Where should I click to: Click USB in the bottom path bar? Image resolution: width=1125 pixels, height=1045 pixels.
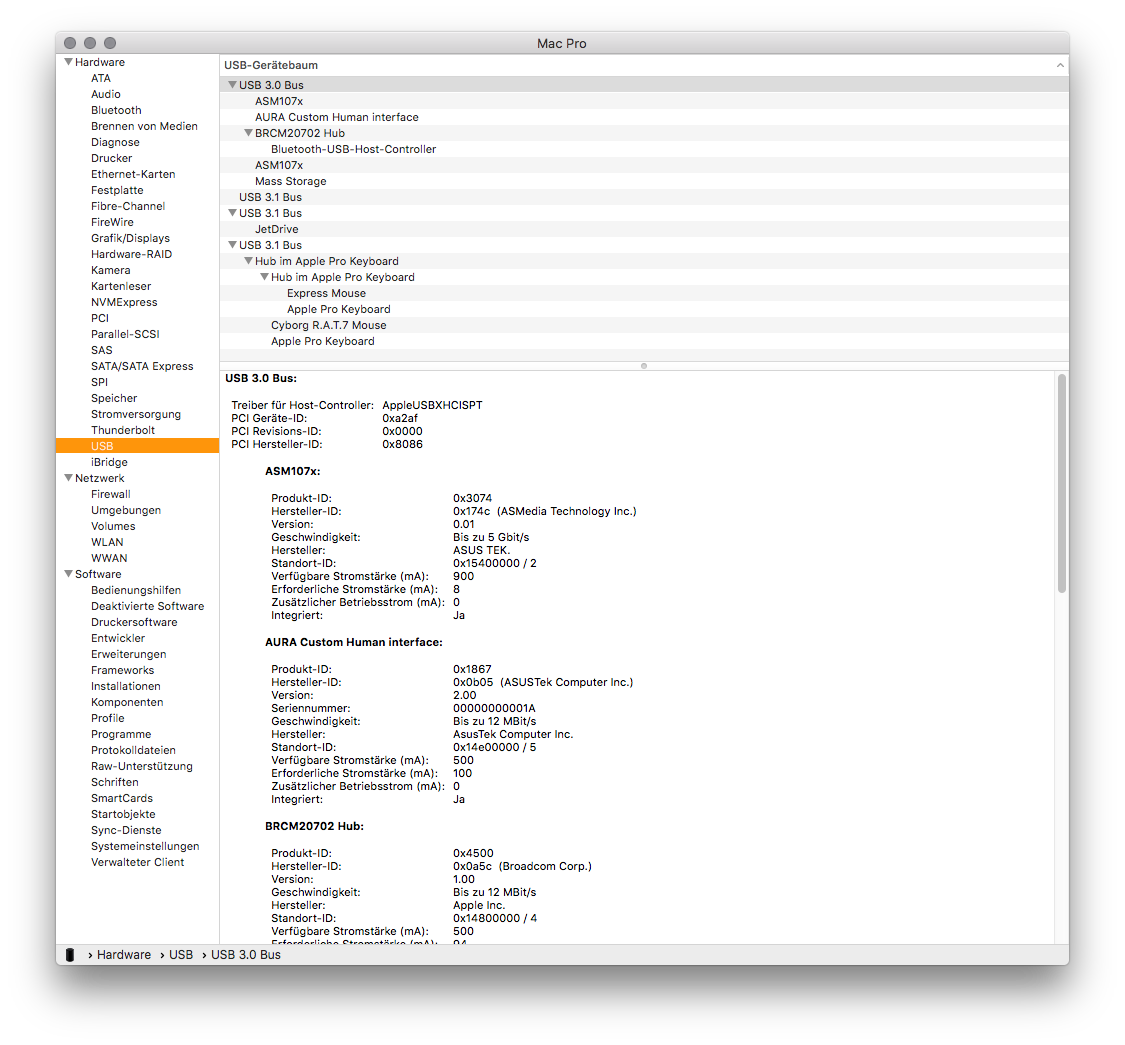point(181,955)
